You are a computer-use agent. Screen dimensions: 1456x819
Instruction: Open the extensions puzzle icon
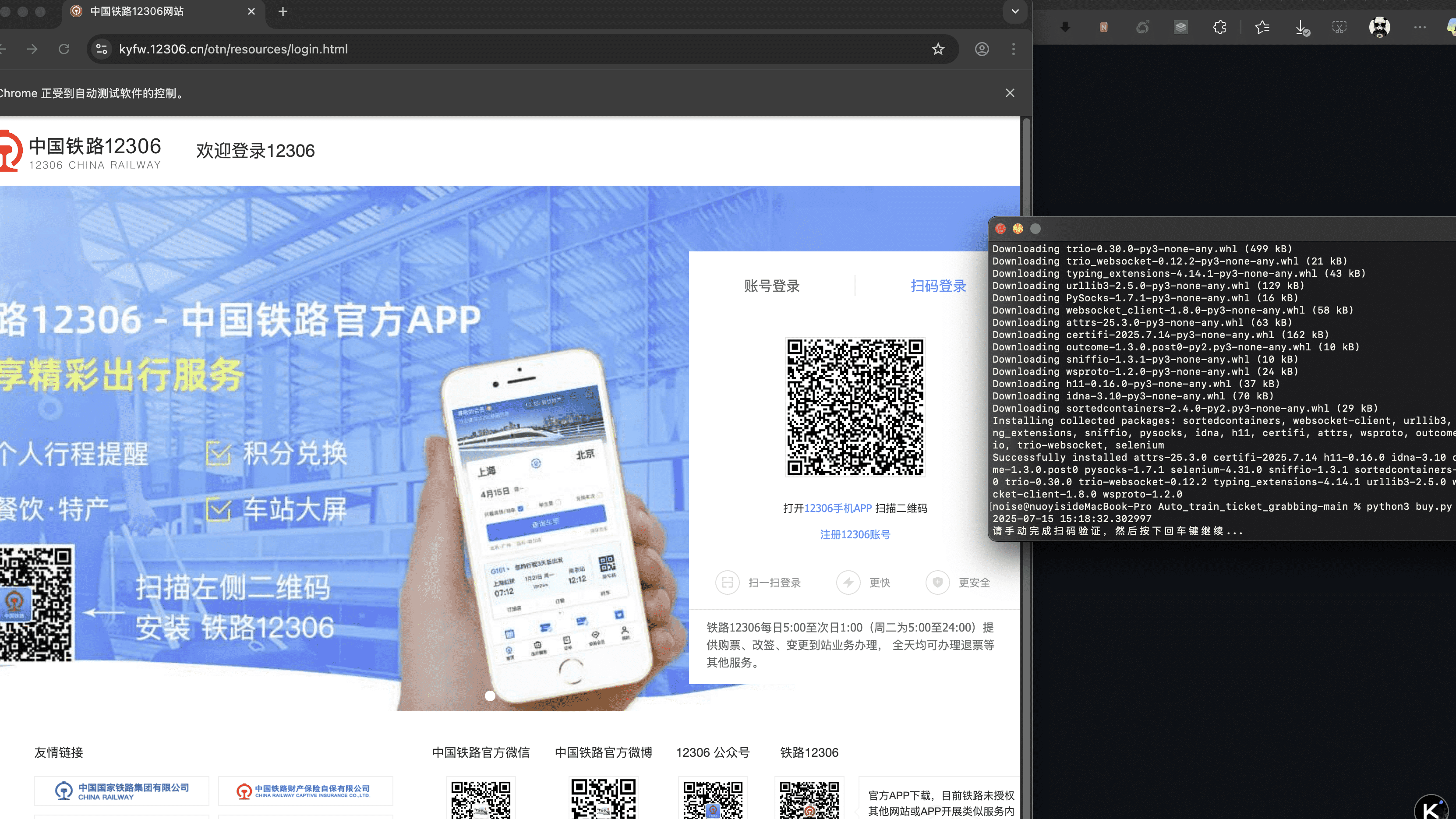[x=1219, y=27]
